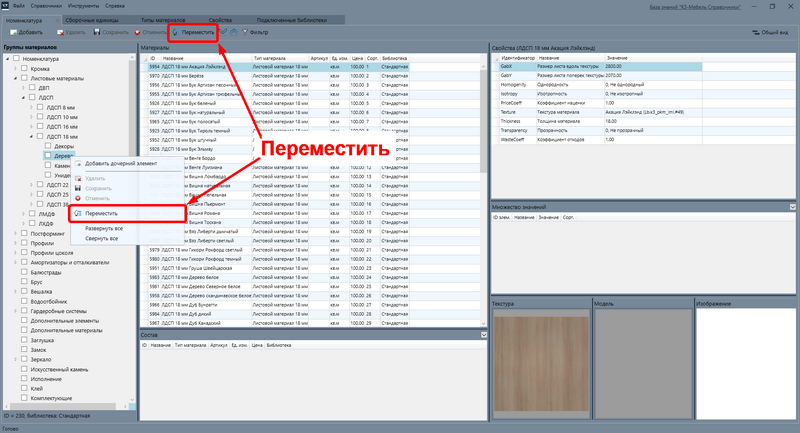Expand the ЛМДФ tree node
This screenshot has width=800, height=433.
23,214
